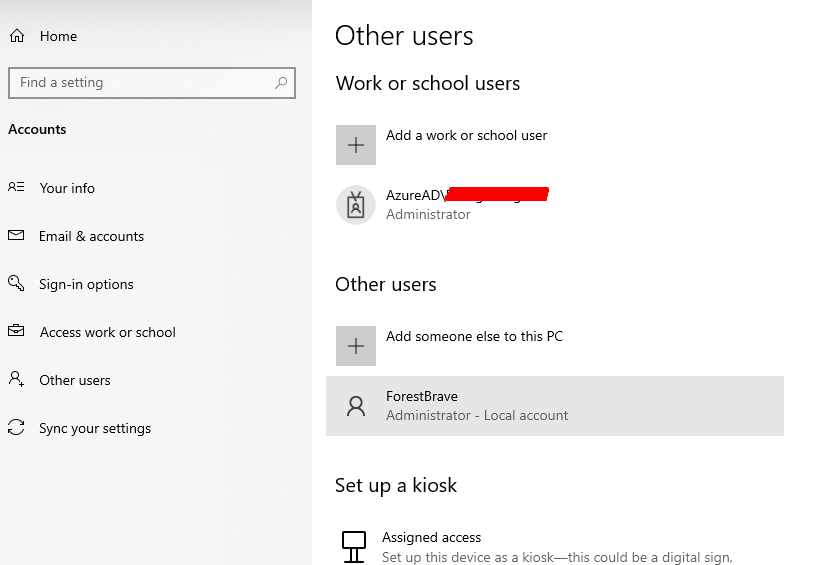Click the Sync circular arrows icon
This screenshot has height=565, width=834.
pos(16,427)
